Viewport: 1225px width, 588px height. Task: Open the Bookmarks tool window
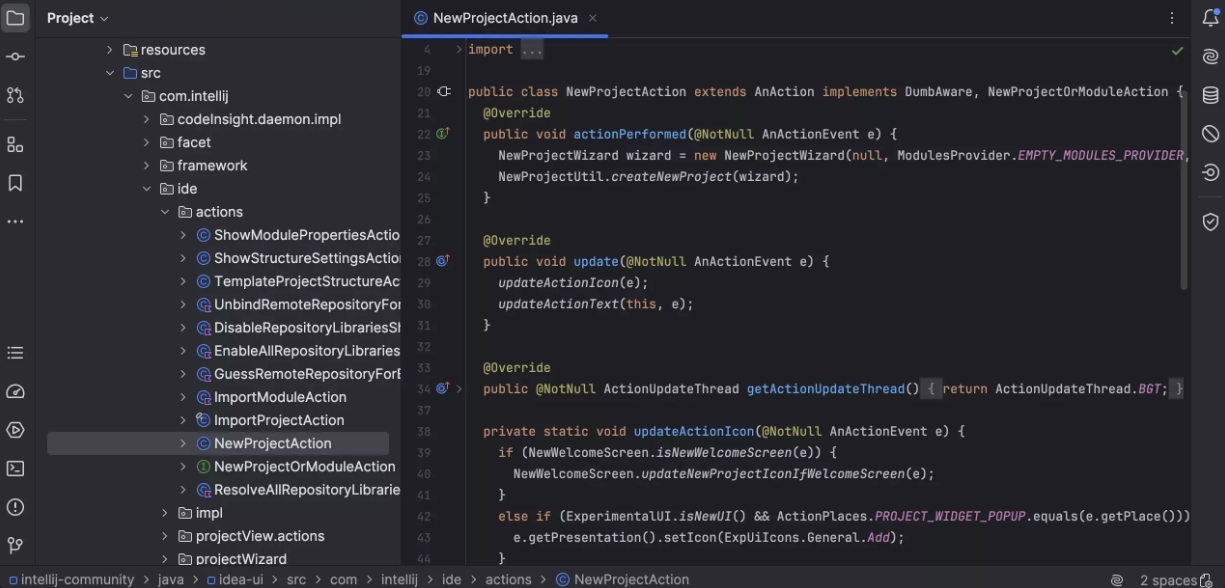coord(15,183)
